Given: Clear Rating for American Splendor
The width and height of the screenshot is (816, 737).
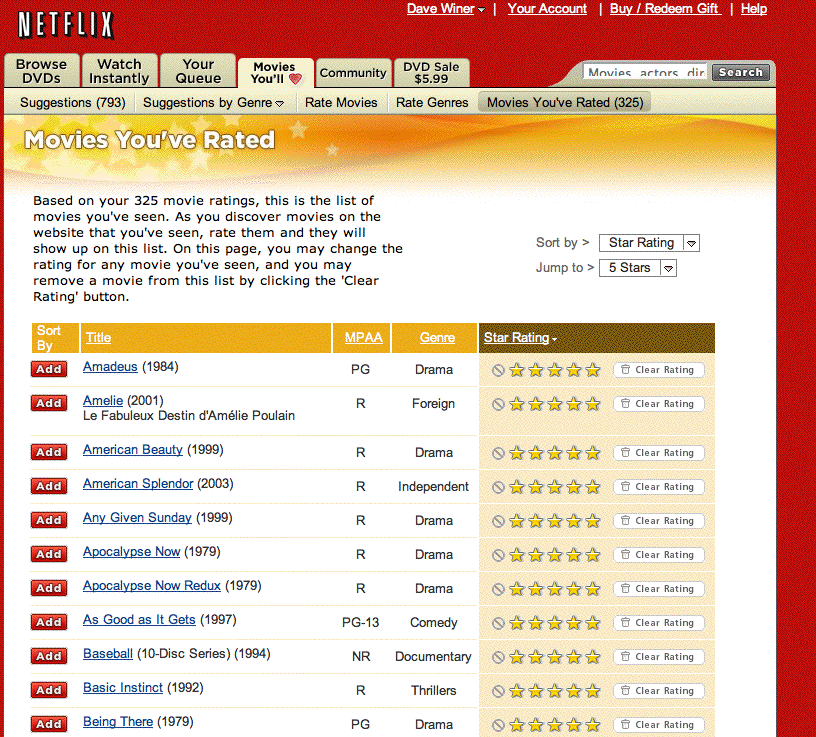Looking at the screenshot, I should pyautogui.click(x=658, y=487).
